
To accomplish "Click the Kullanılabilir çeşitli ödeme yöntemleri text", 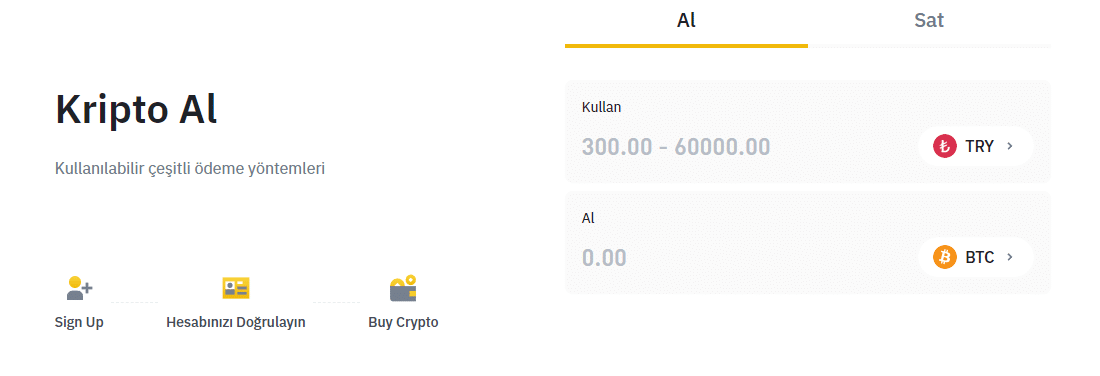I will pos(189,169).
